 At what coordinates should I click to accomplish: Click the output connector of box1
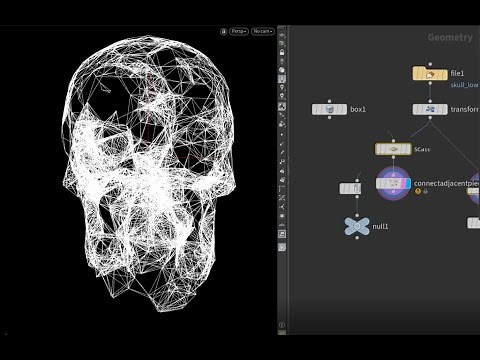pos(329,117)
